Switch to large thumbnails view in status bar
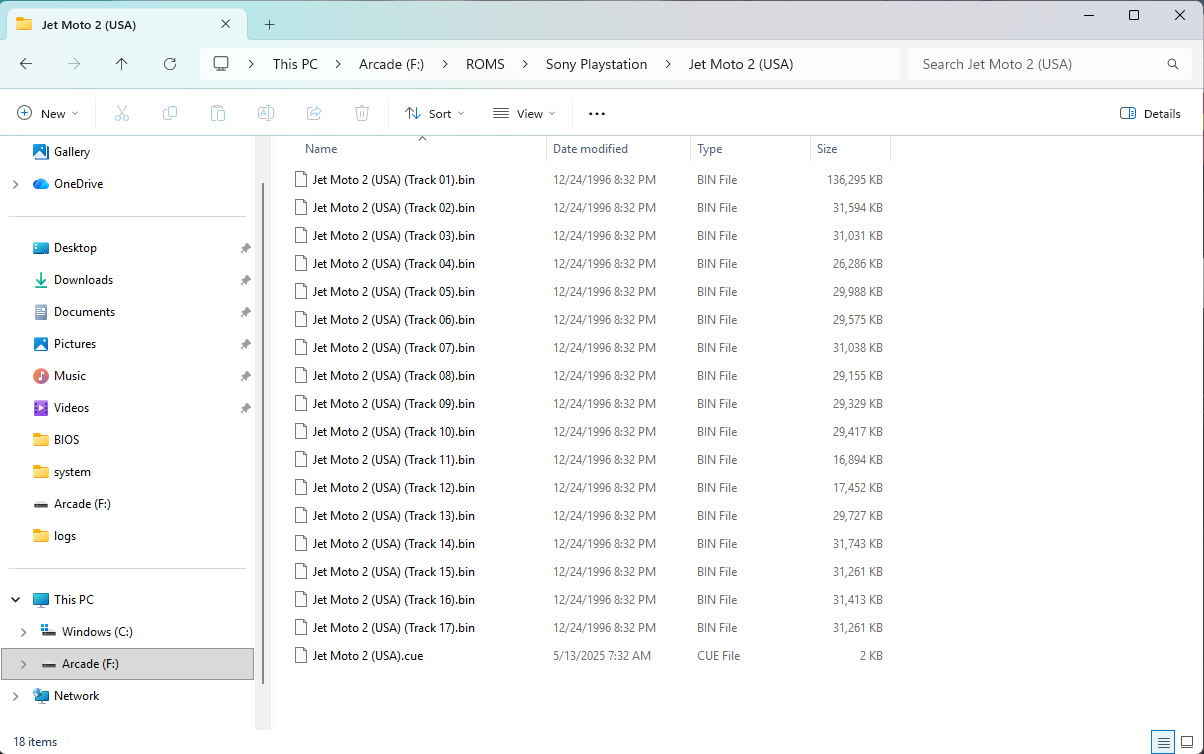 coord(1187,742)
